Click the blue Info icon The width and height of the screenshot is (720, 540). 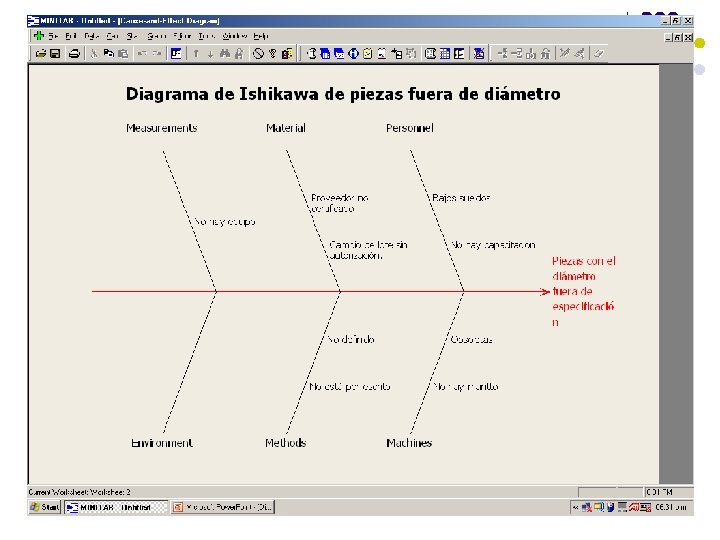coord(354,54)
